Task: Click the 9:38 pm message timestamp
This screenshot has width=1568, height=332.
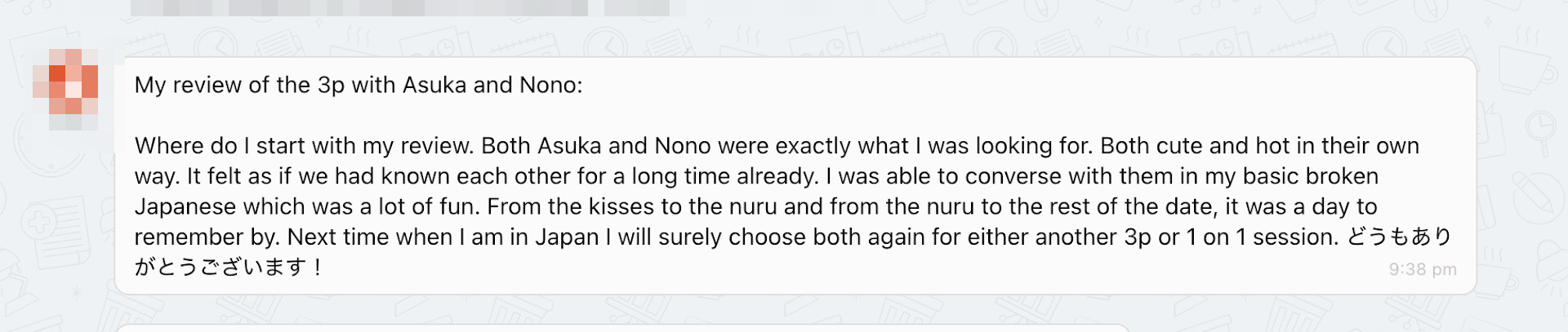Action: click(1422, 269)
